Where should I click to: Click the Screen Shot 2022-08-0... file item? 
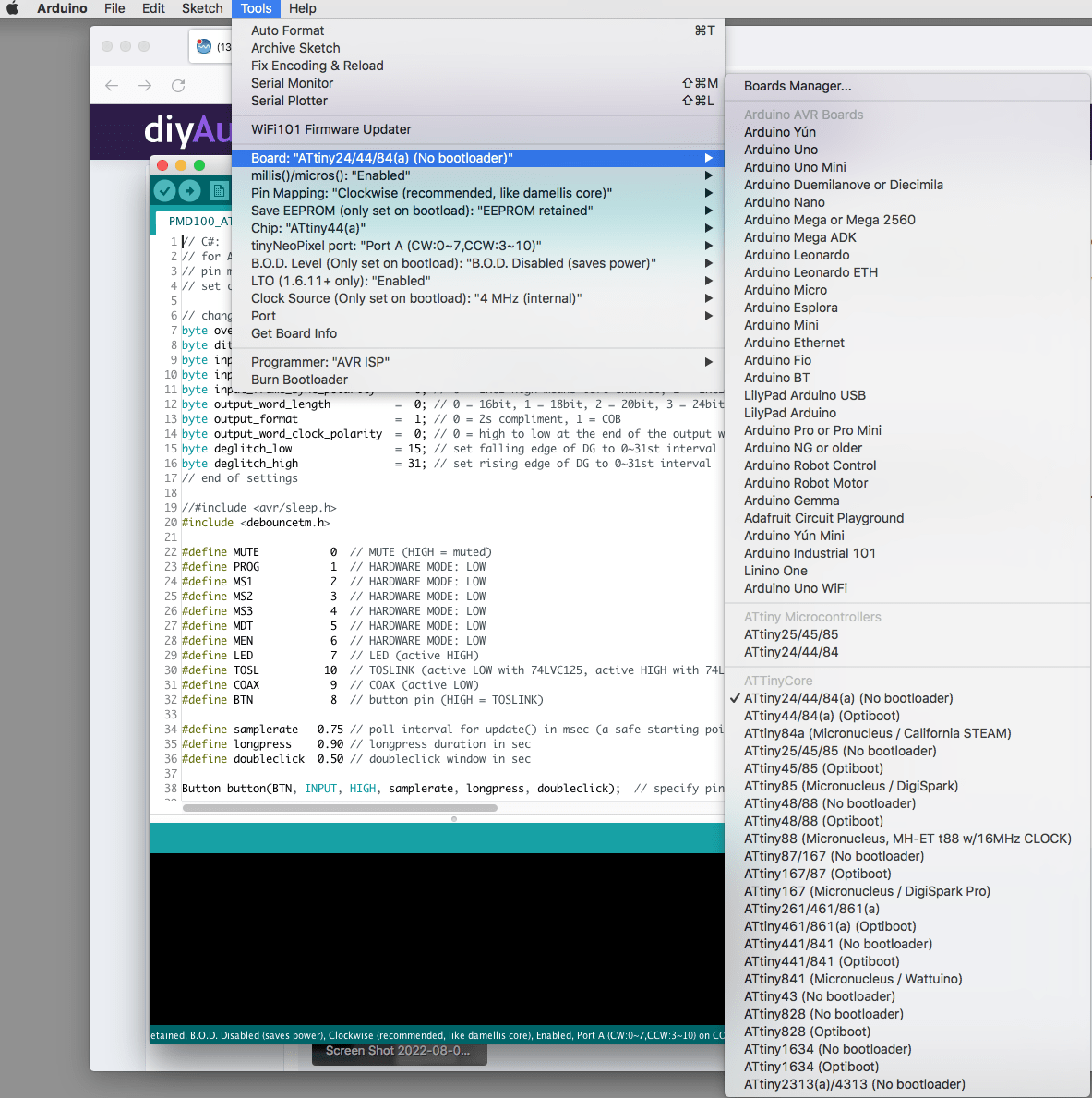pyautogui.click(x=399, y=1051)
